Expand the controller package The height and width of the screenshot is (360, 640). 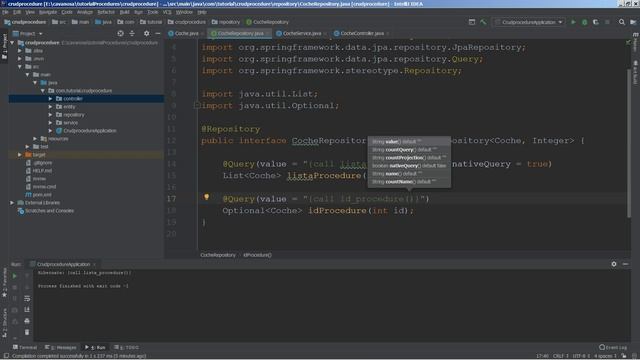click(50, 99)
